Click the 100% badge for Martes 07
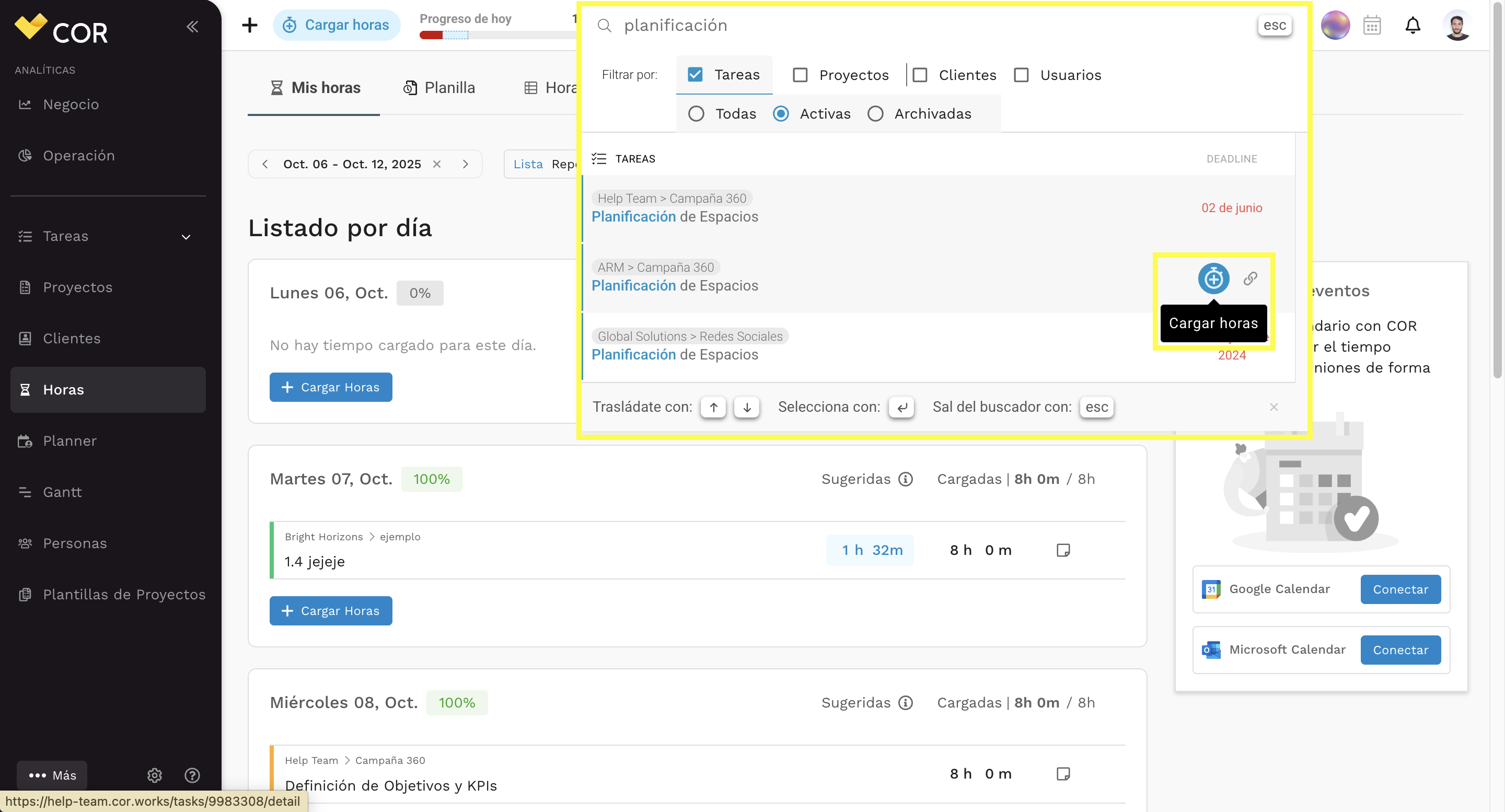 pyautogui.click(x=431, y=479)
